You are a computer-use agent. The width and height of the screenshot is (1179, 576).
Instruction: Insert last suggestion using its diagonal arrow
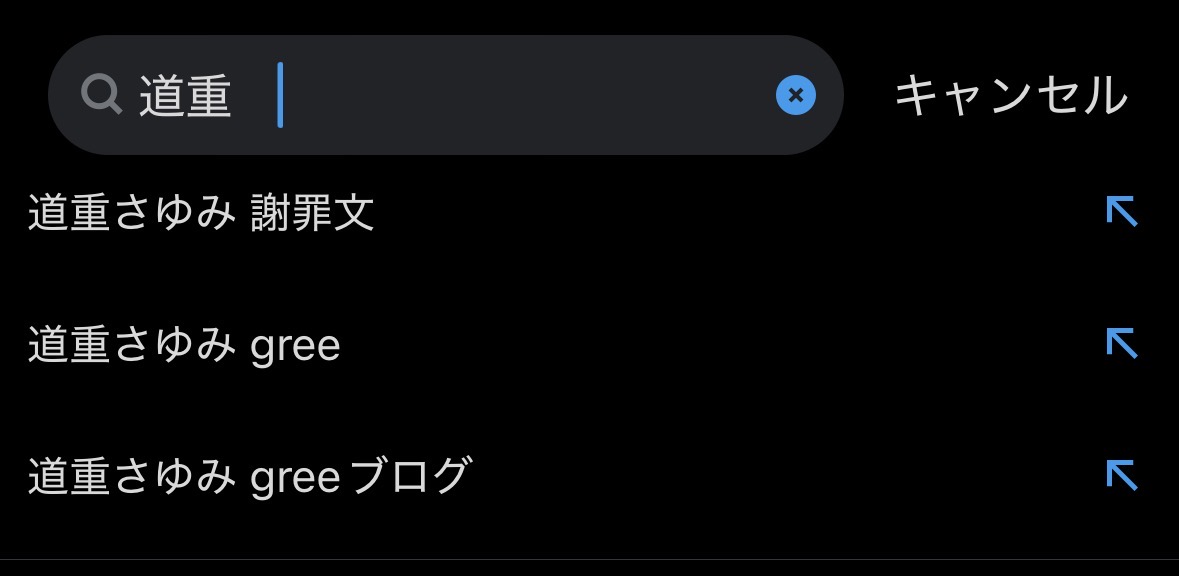[1122, 475]
